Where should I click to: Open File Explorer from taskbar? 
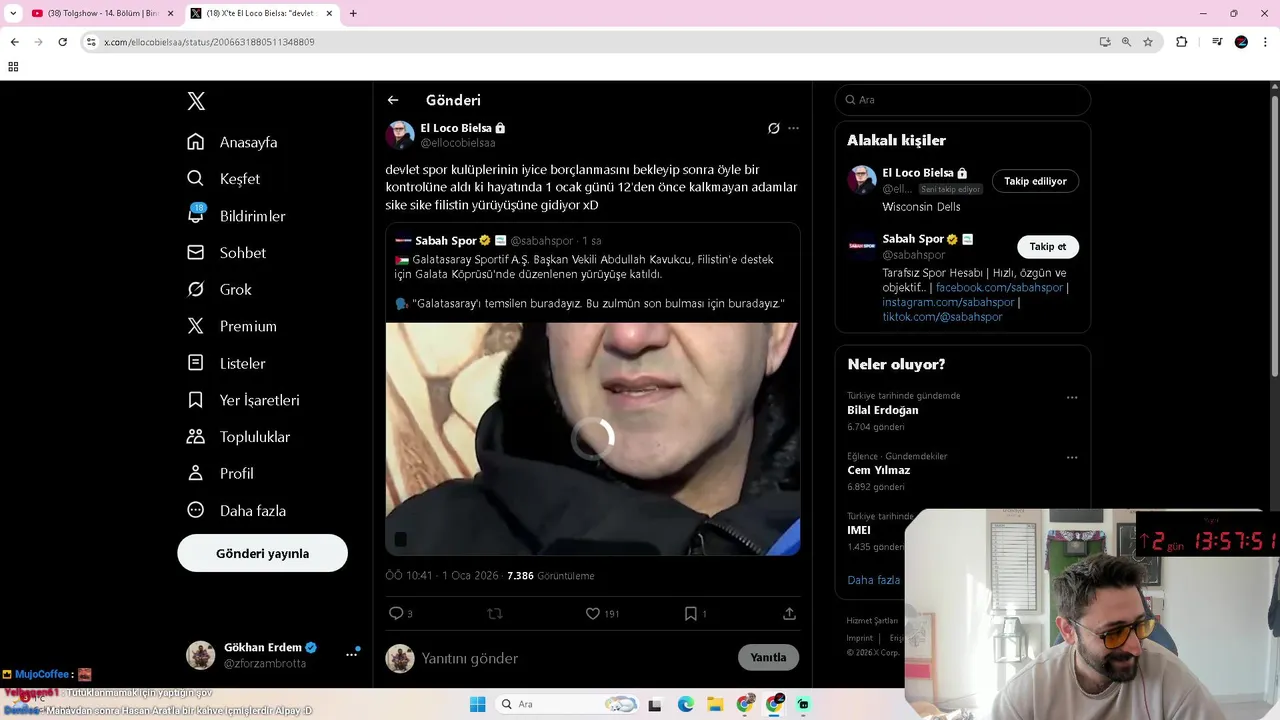[715, 704]
